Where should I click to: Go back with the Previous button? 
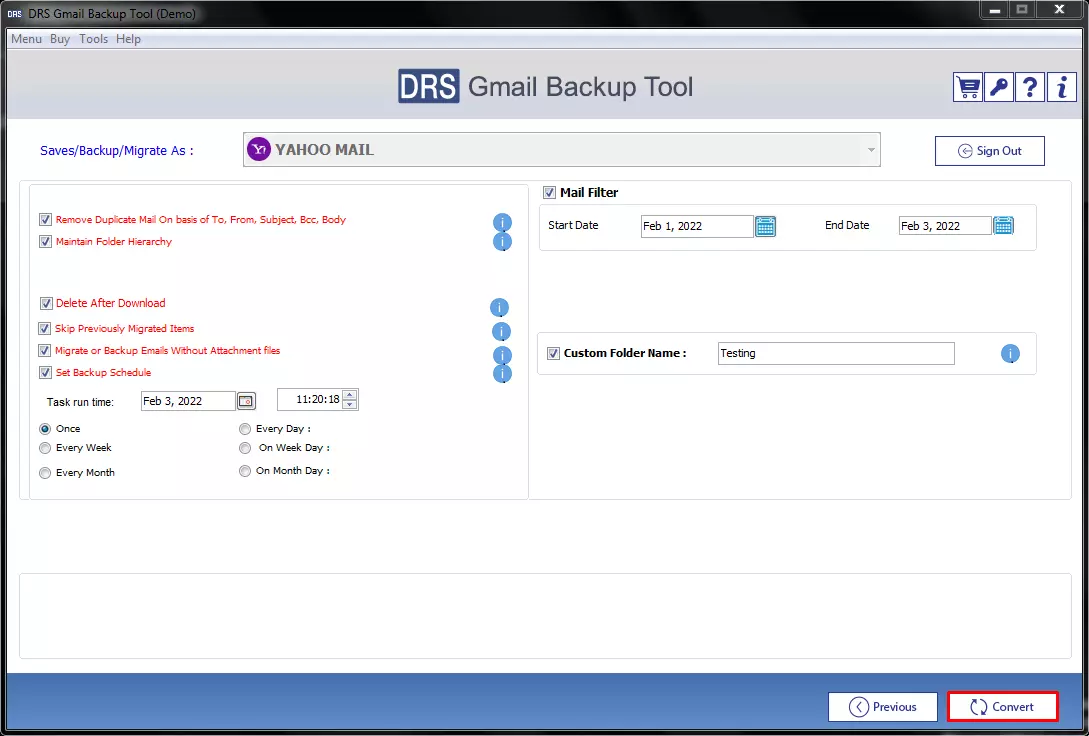882,707
